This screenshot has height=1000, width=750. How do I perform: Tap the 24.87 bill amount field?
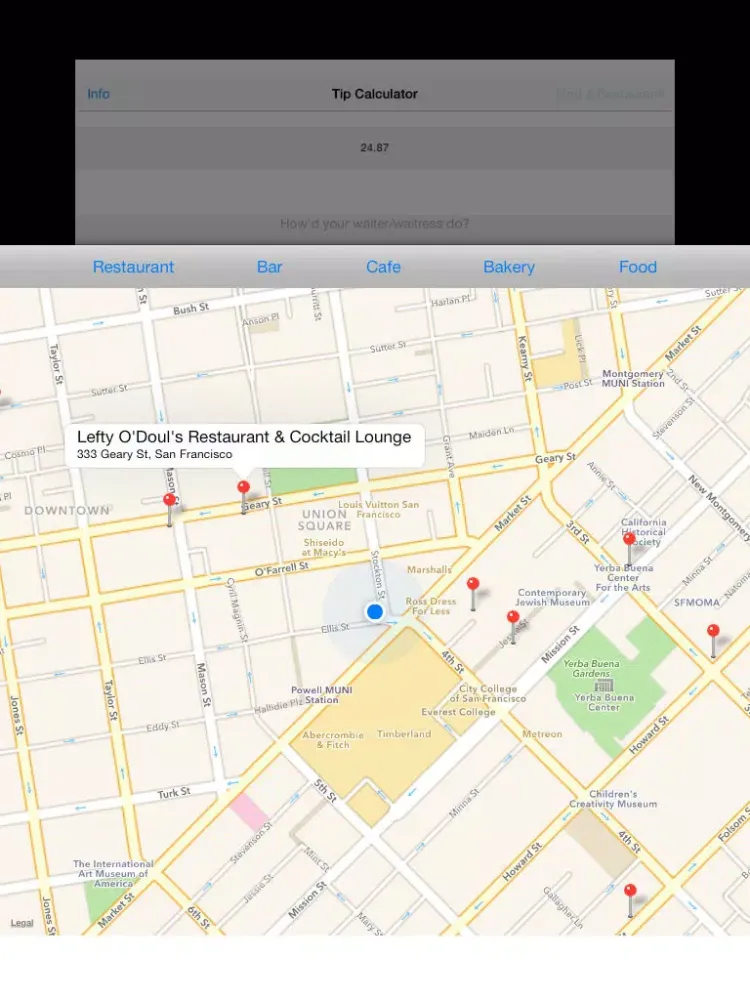(x=374, y=148)
